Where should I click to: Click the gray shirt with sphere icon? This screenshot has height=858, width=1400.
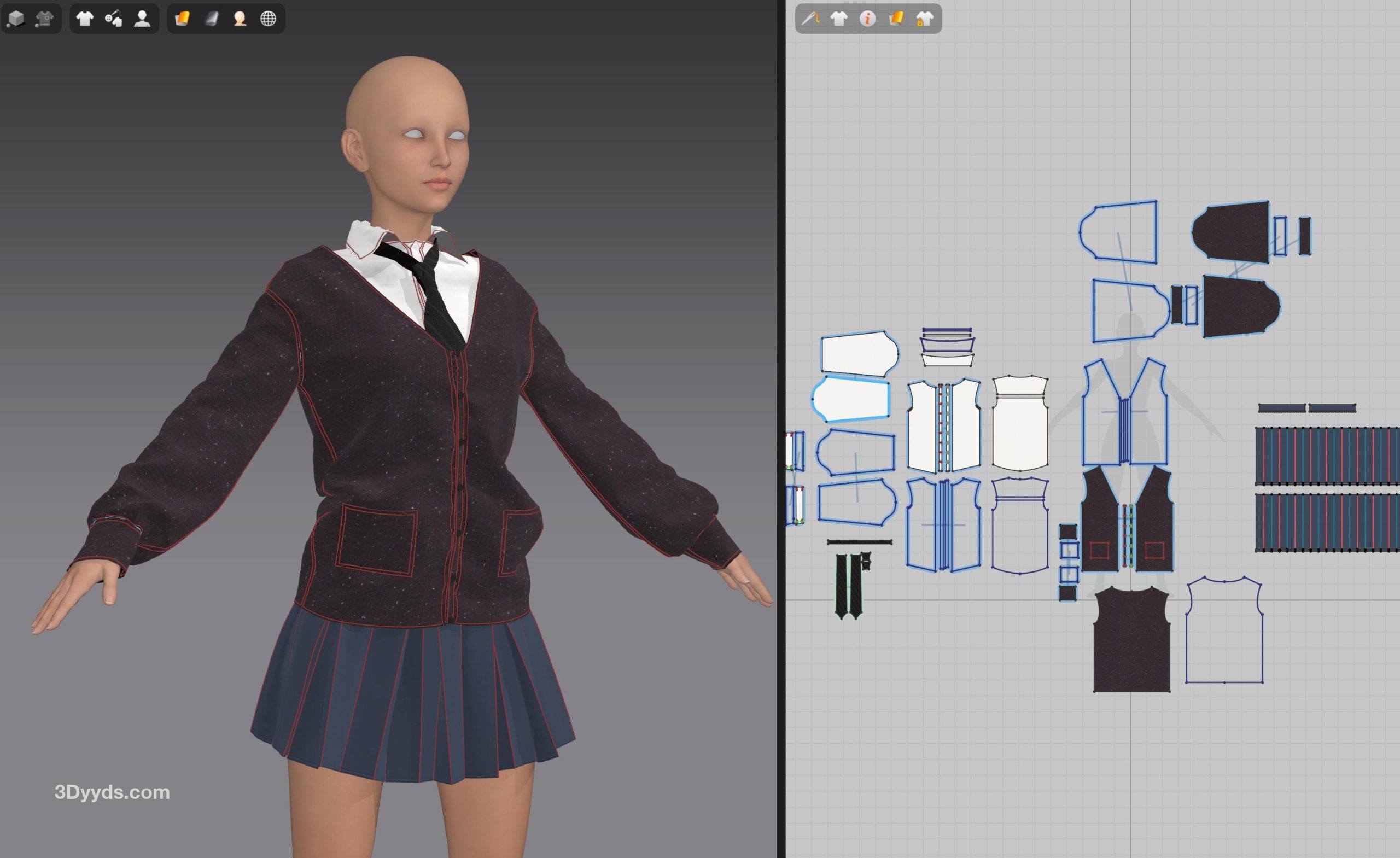[x=44, y=19]
